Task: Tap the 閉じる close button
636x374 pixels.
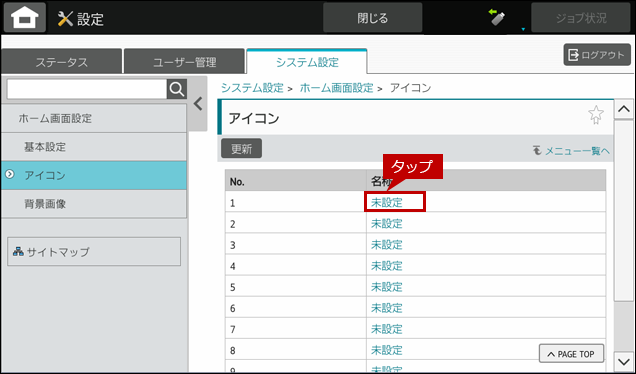Action: 373,18
